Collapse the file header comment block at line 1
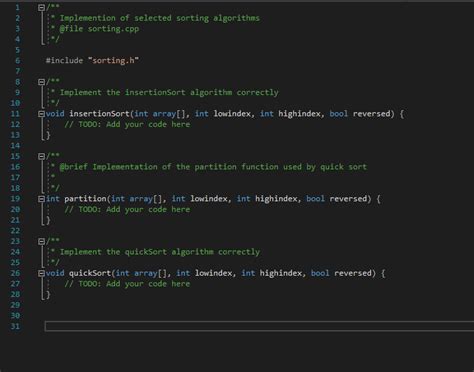This screenshot has width=474, height=372. click(41, 7)
